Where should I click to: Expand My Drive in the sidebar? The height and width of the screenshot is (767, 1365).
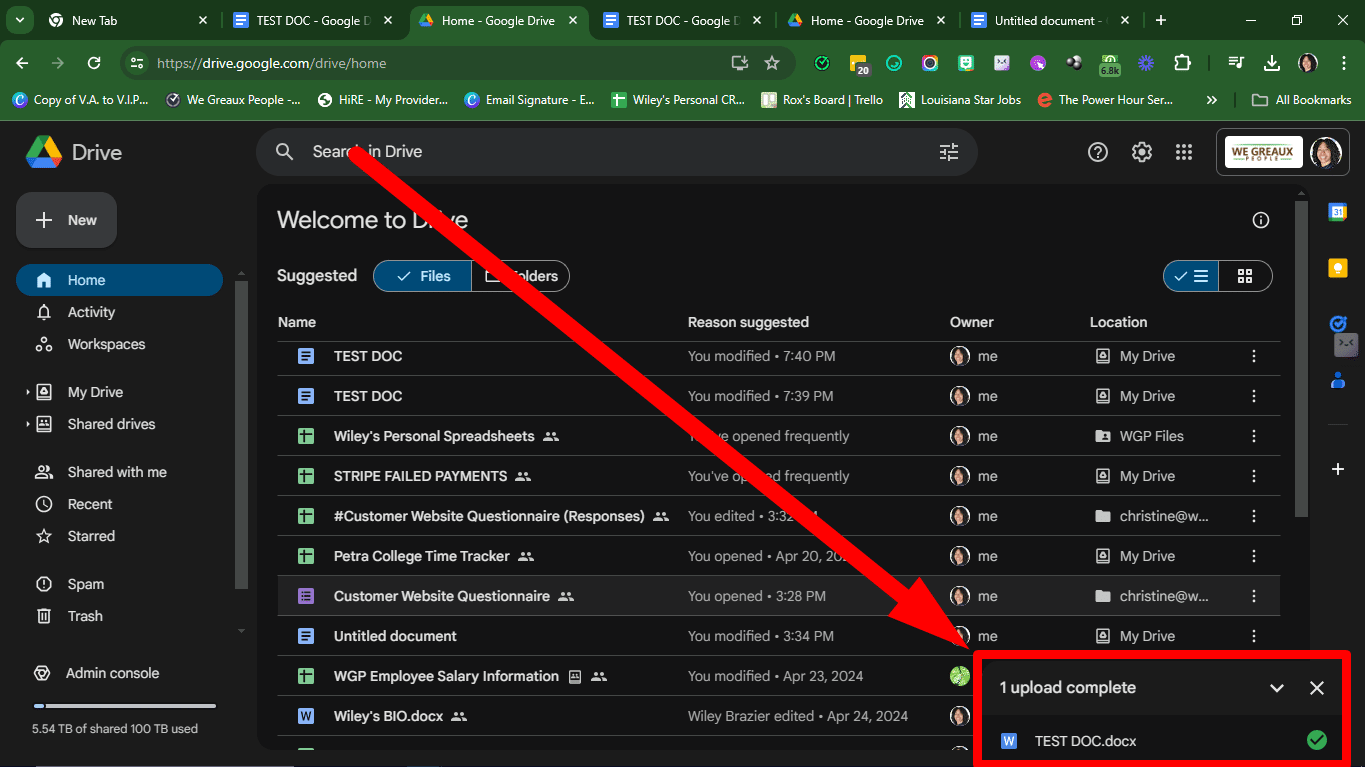(x=28, y=391)
